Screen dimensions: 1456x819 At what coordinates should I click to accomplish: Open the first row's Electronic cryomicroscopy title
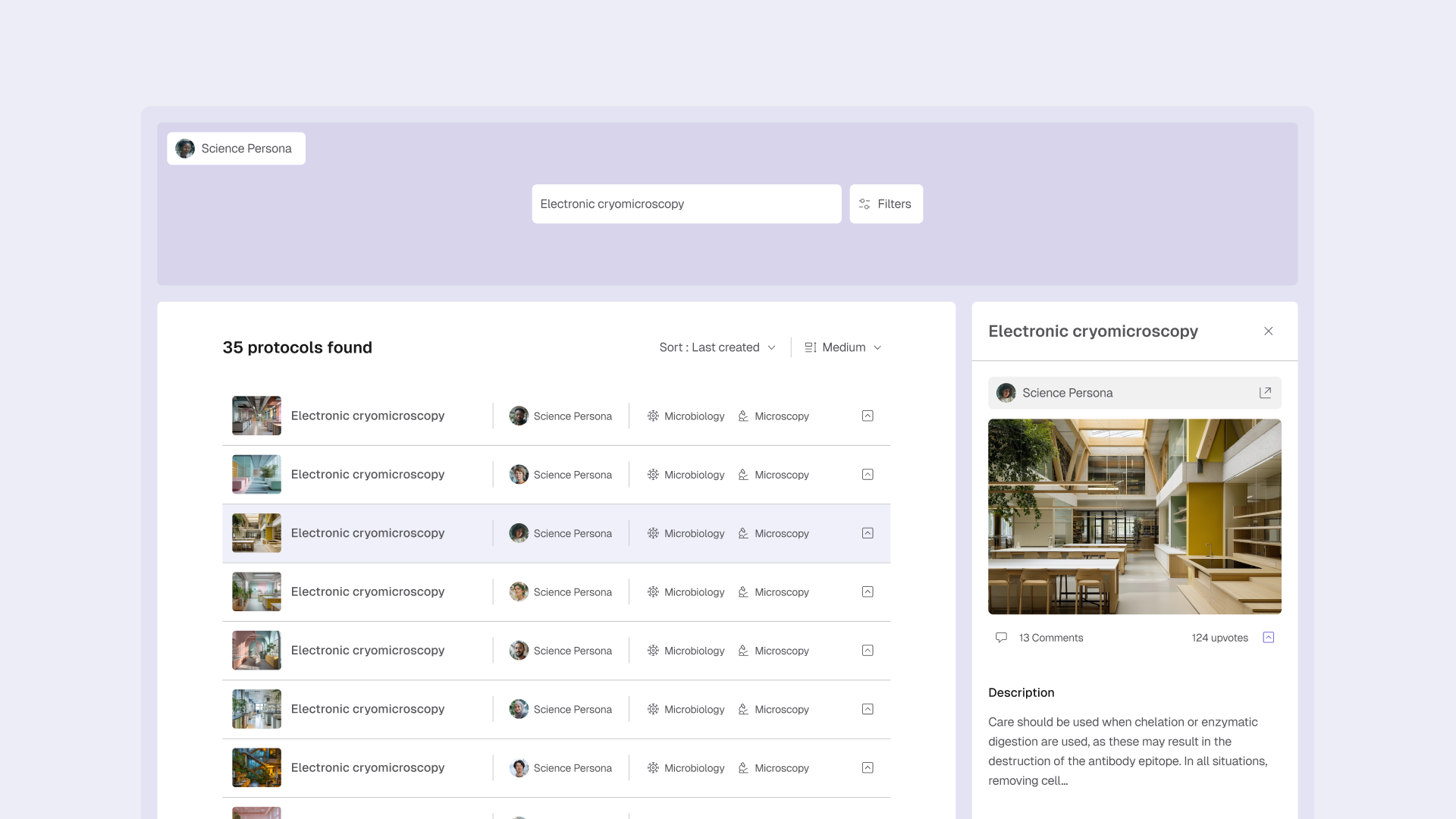point(367,416)
